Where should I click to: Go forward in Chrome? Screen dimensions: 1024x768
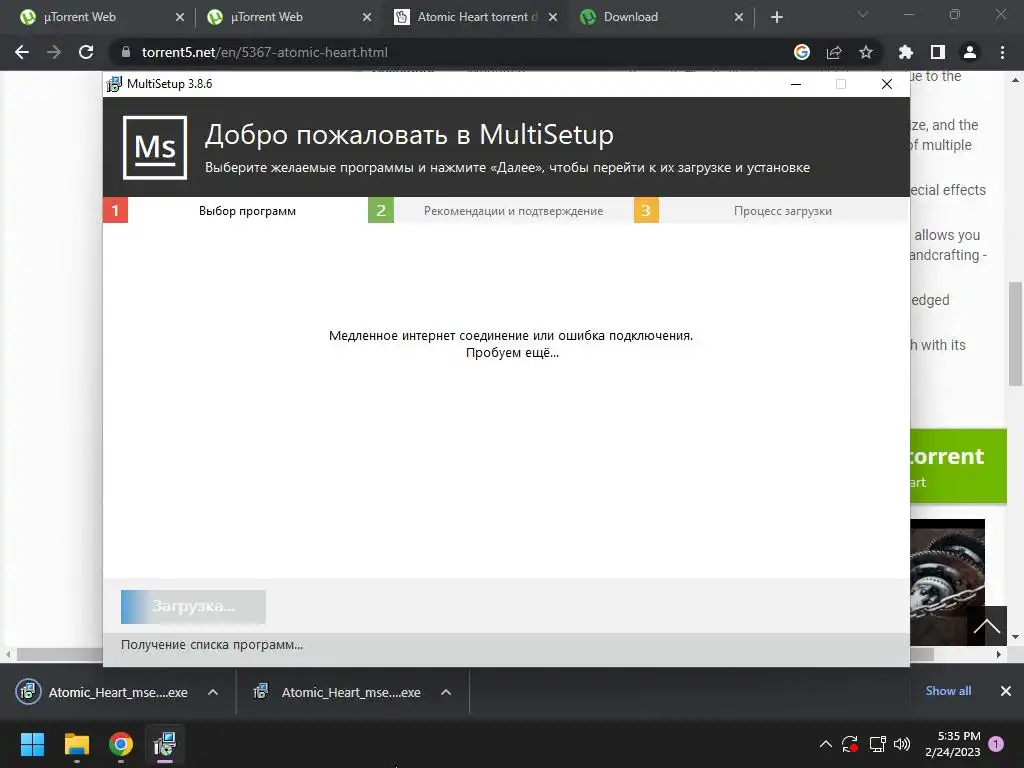click(54, 52)
